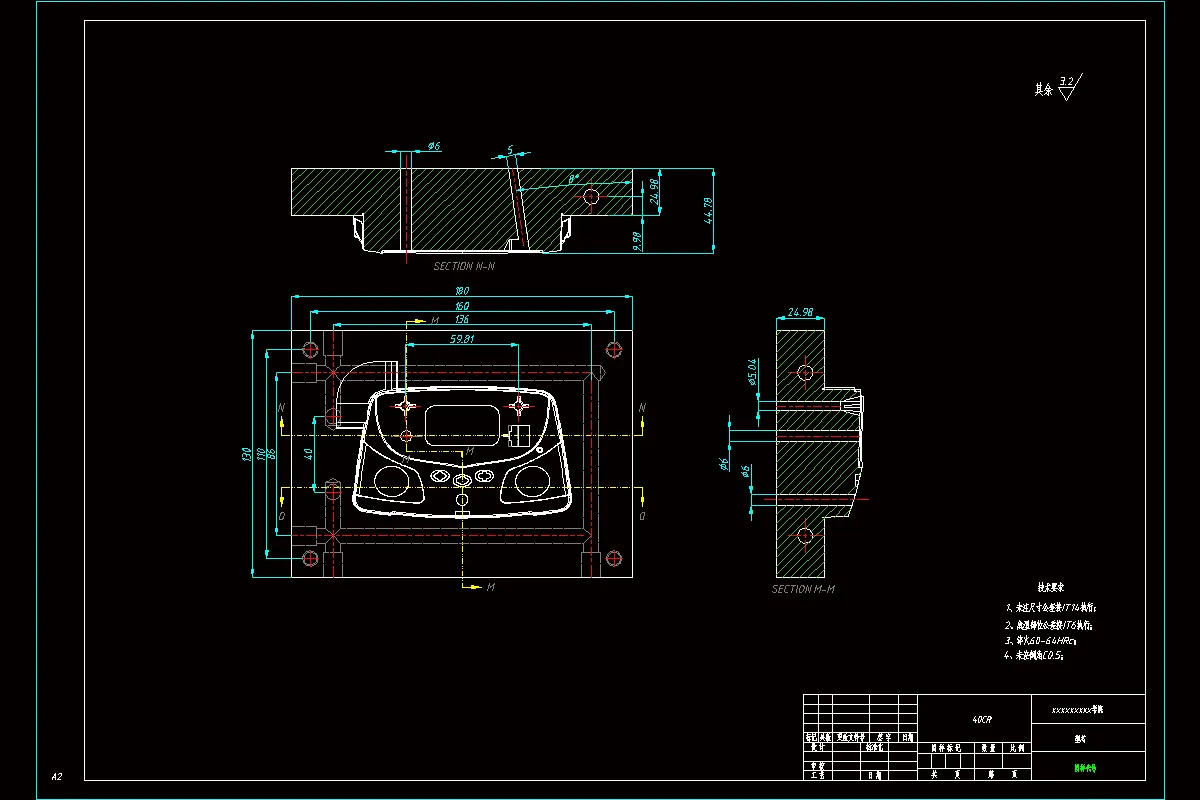Click the 40CR material text
Screen dimensions: 1200x800
(x=982, y=719)
